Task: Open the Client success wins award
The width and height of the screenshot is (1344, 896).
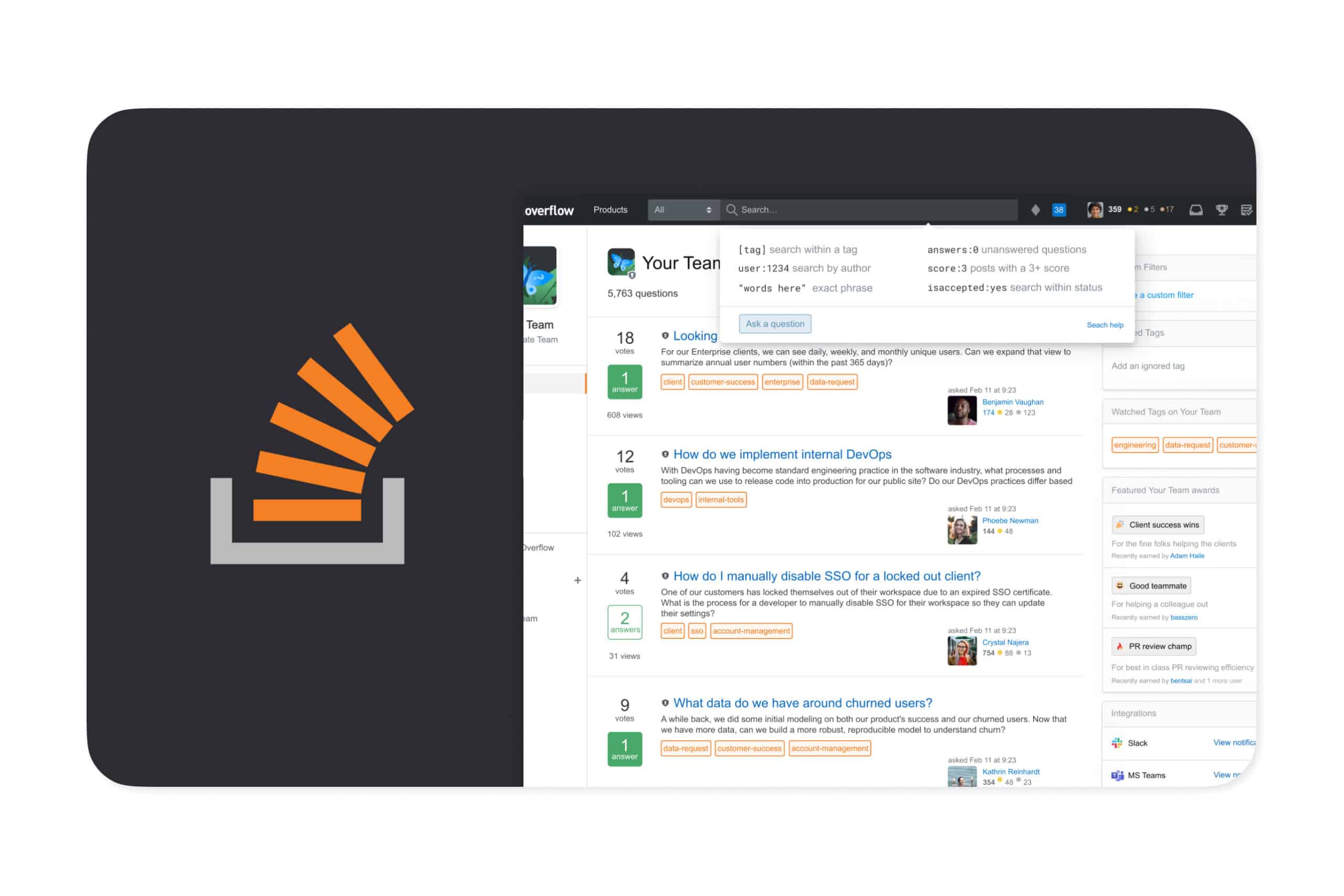Action: [1158, 524]
